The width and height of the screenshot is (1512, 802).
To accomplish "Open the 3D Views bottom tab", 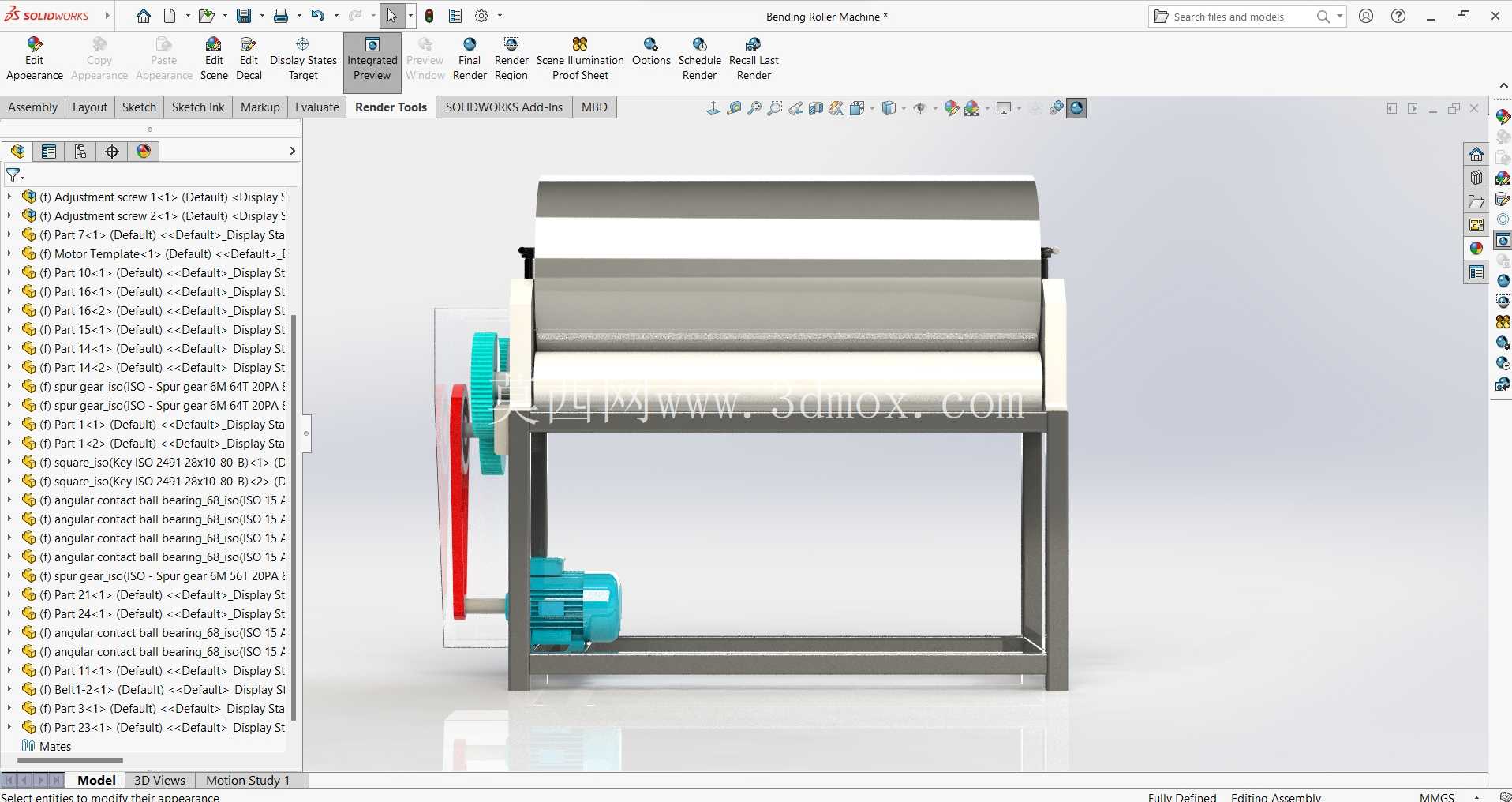I will coord(159,780).
